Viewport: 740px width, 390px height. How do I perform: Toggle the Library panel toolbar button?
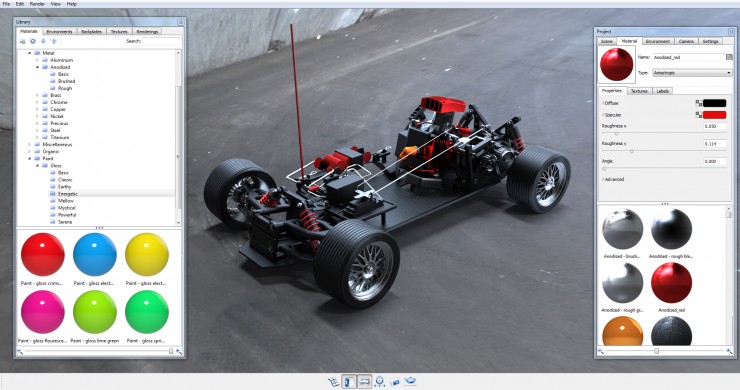349,382
